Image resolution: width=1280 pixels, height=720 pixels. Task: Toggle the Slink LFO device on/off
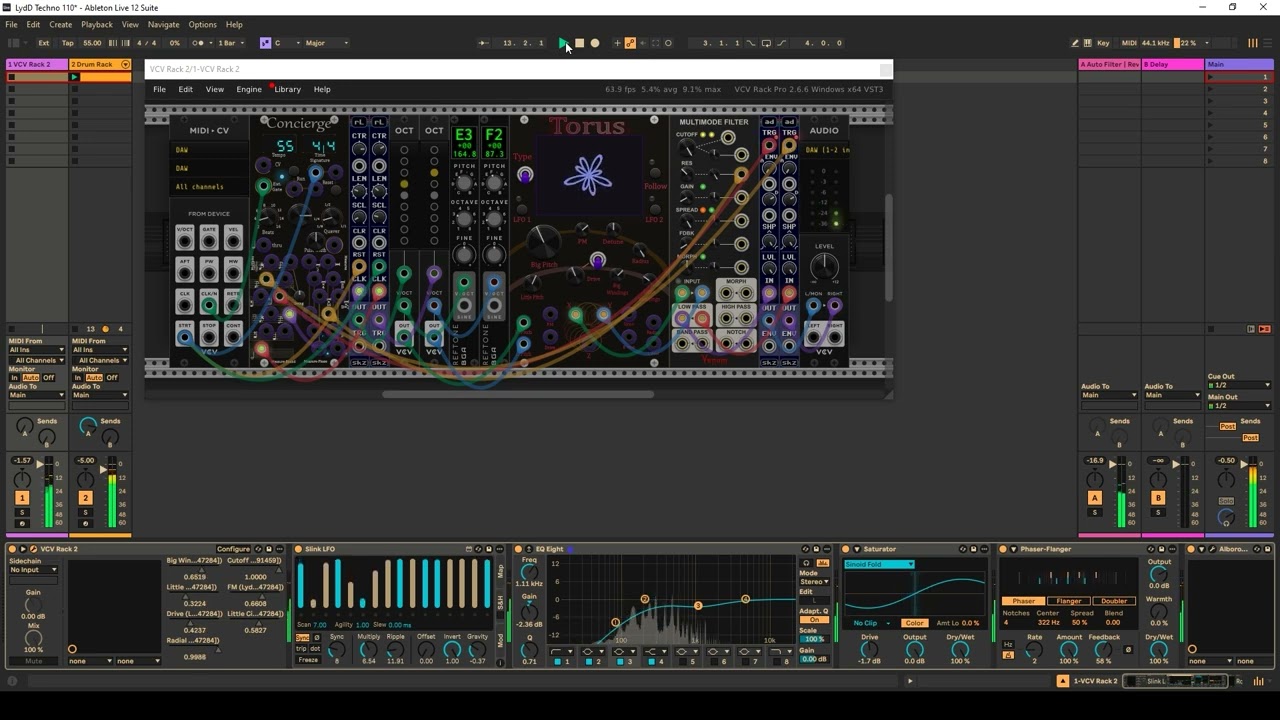pos(298,549)
